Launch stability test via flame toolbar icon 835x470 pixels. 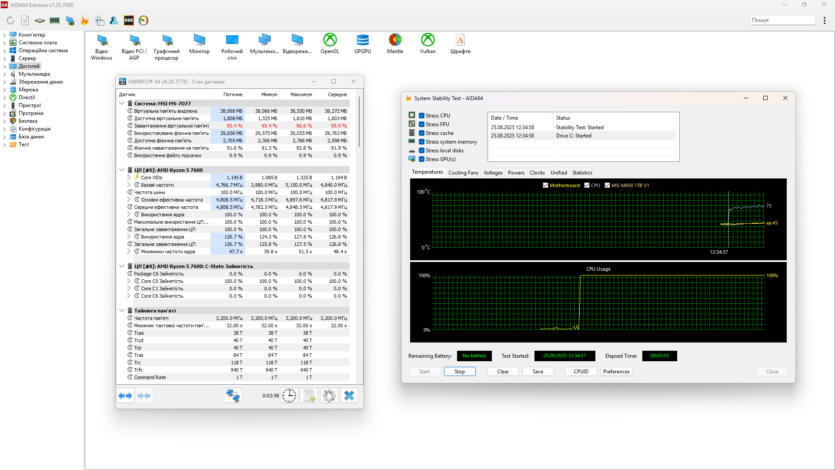pyautogui.click(x=85, y=21)
